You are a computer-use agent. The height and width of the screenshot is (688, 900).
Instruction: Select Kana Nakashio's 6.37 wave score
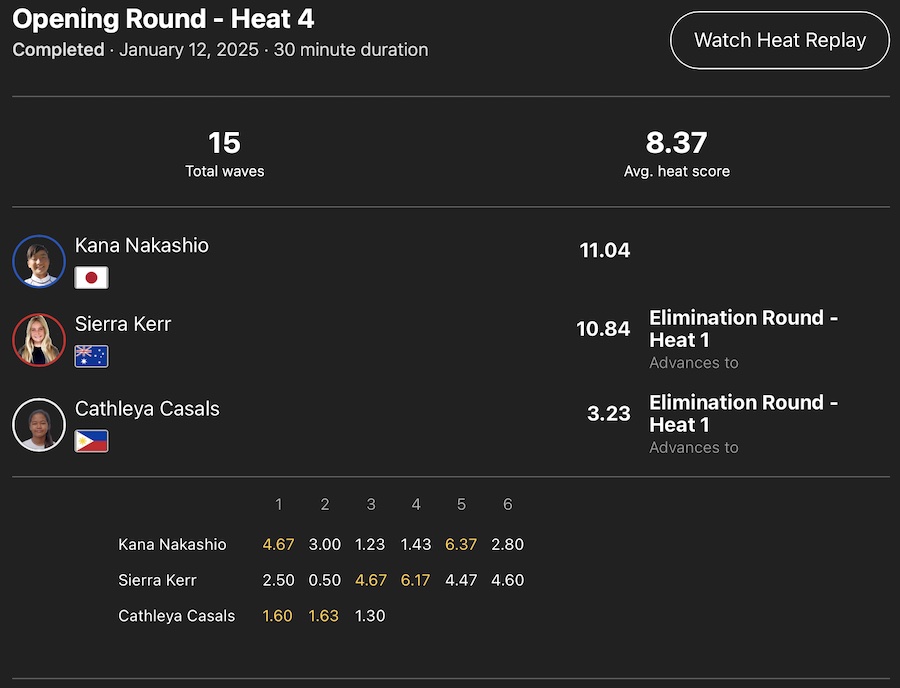point(461,545)
